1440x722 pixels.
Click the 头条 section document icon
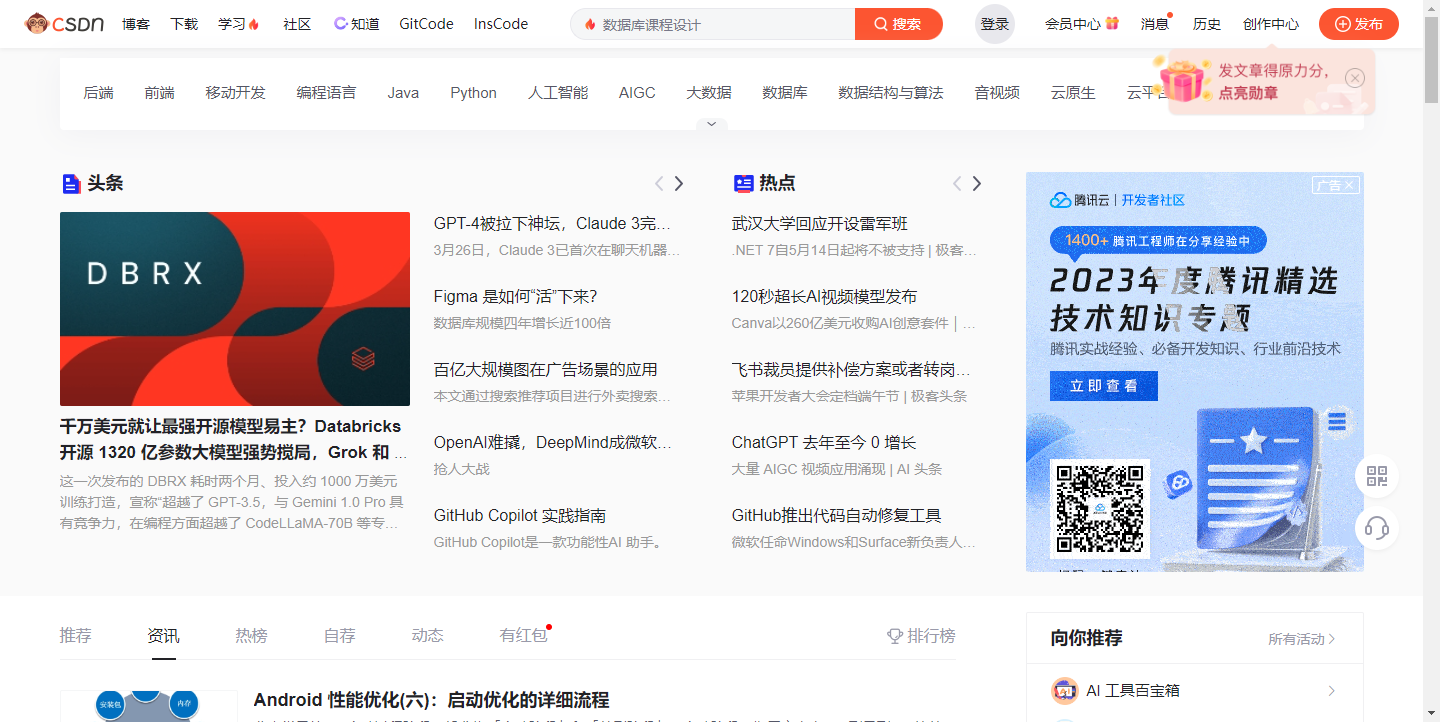click(71, 184)
